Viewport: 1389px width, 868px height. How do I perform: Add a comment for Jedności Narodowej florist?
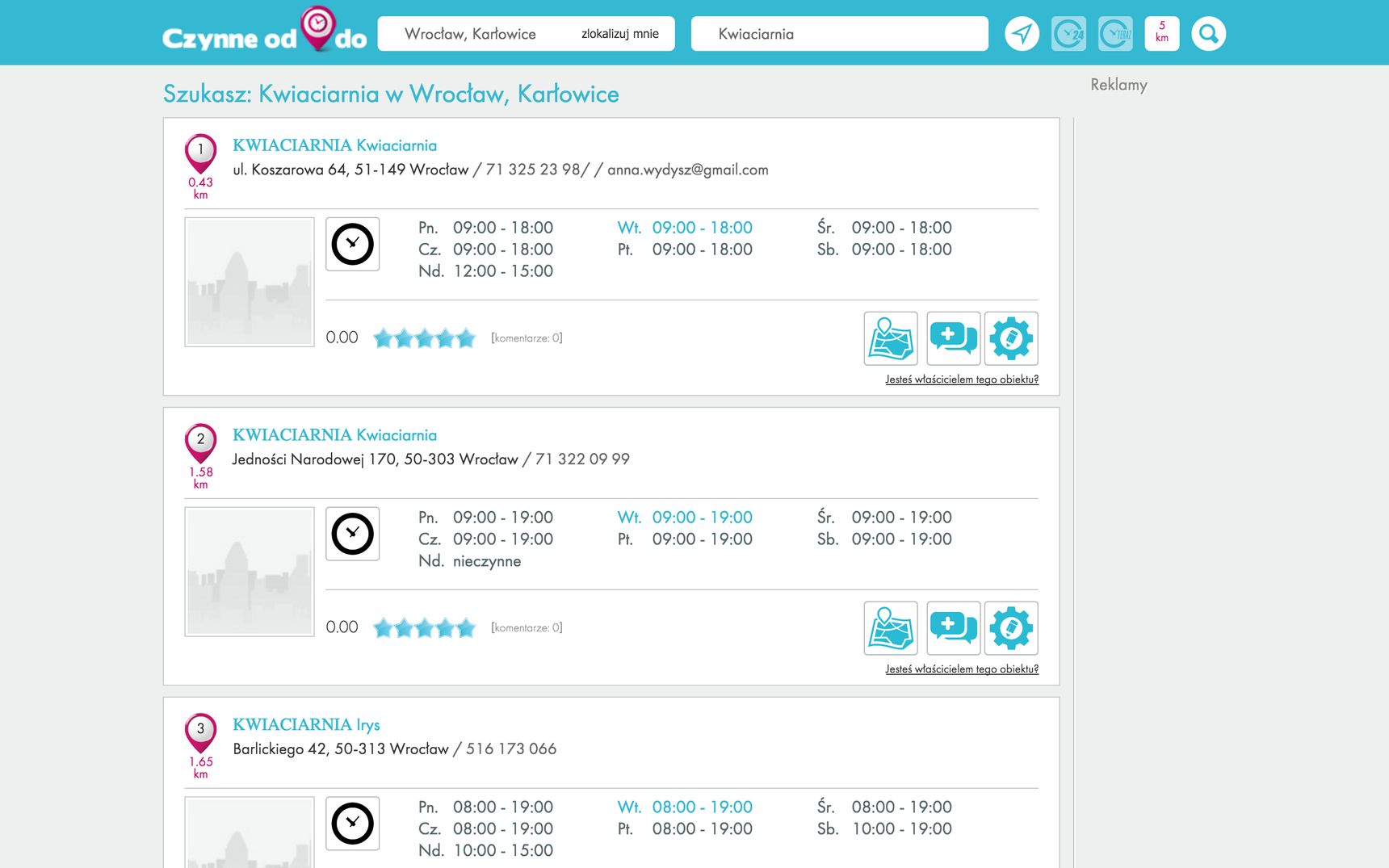coord(954,628)
